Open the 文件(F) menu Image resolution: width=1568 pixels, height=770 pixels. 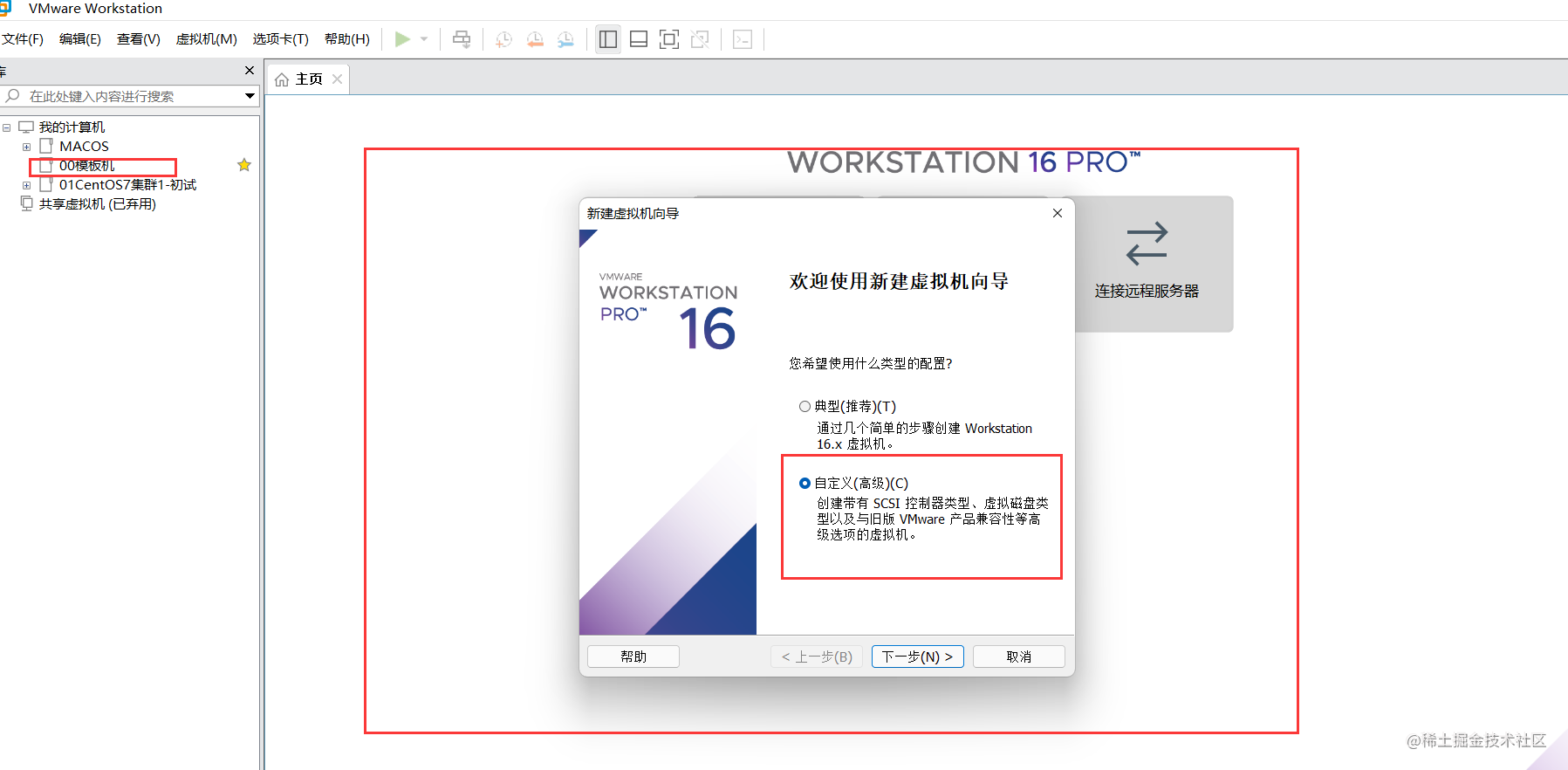coord(23,39)
